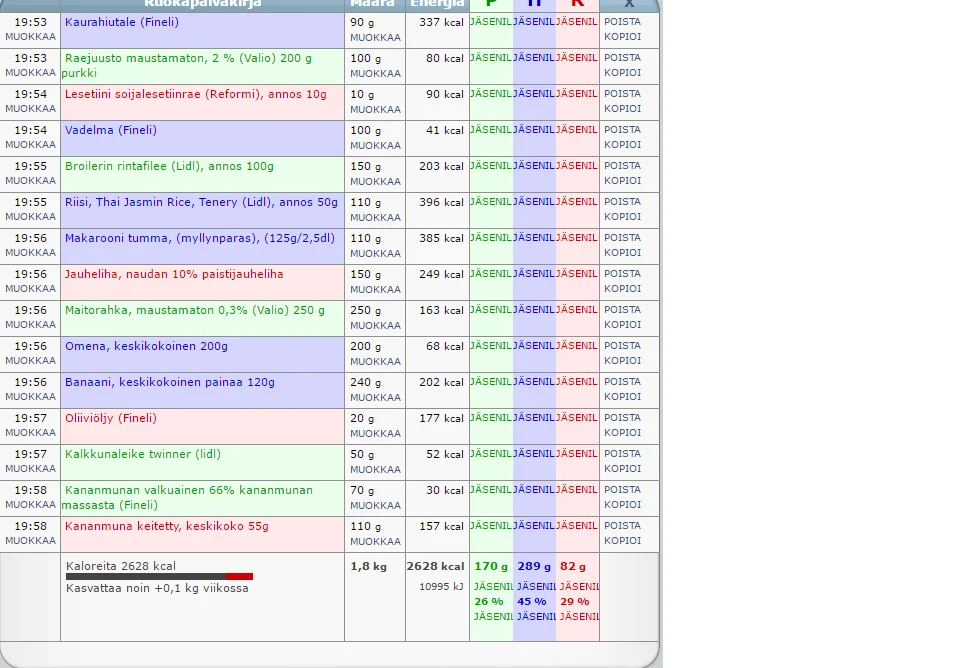Open the Raejuusto maustamaton food link

pyautogui.click(x=188, y=58)
